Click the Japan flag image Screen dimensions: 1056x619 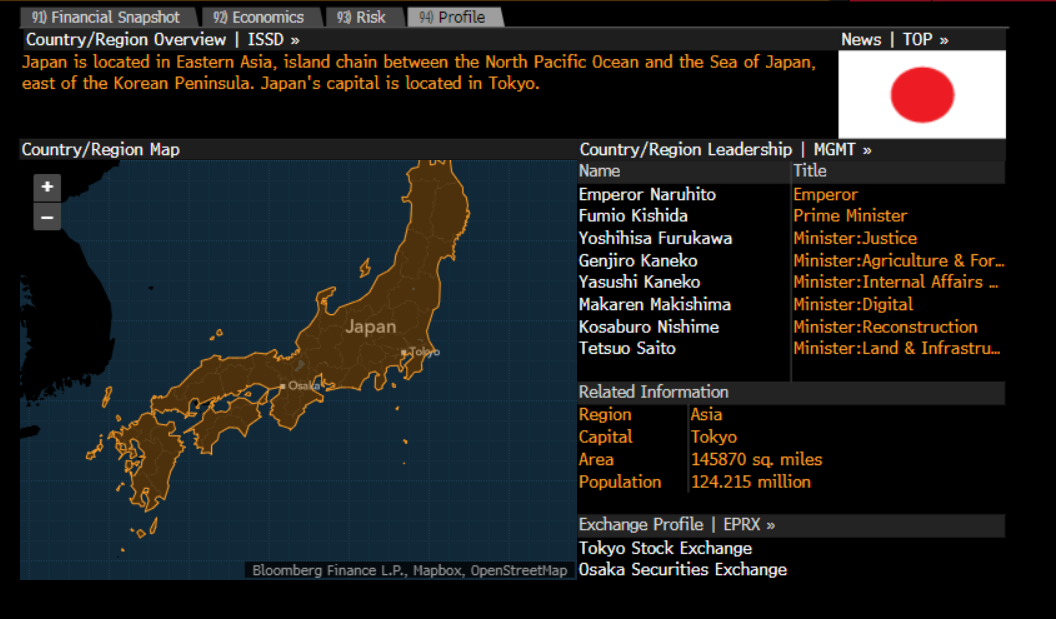pyautogui.click(x=922, y=94)
